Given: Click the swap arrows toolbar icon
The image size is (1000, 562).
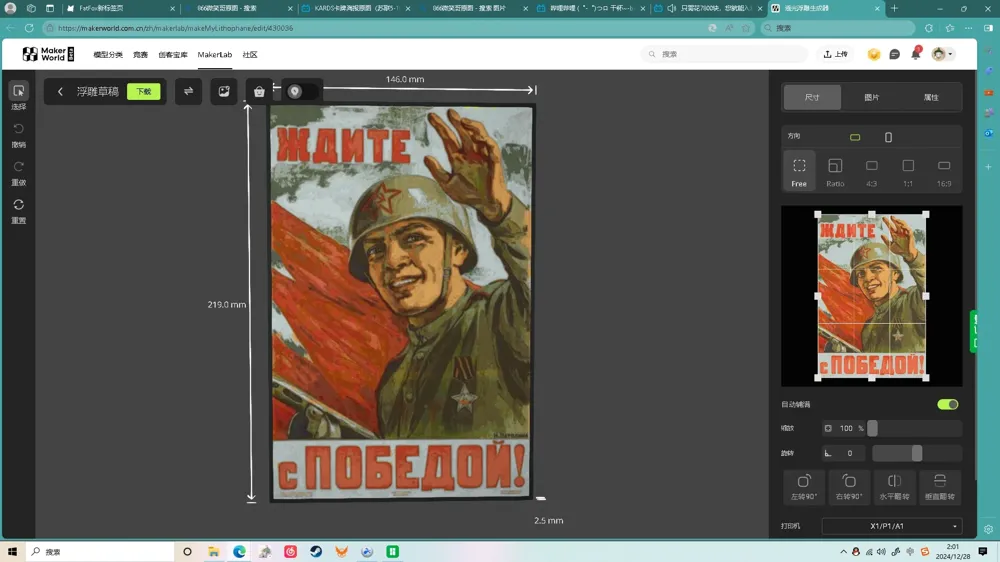Looking at the screenshot, I should coord(188,91).
